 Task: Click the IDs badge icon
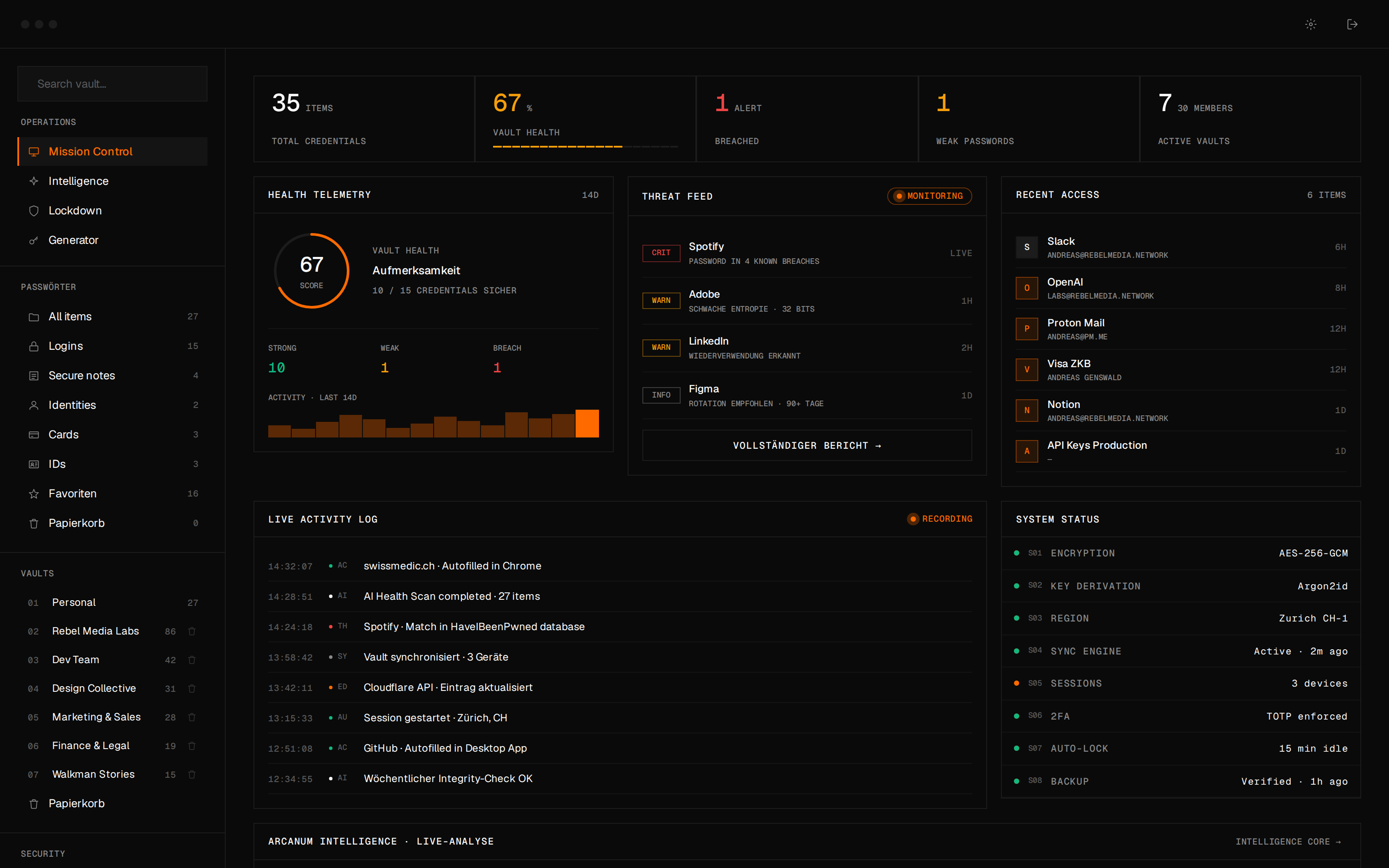click(34, 464)
